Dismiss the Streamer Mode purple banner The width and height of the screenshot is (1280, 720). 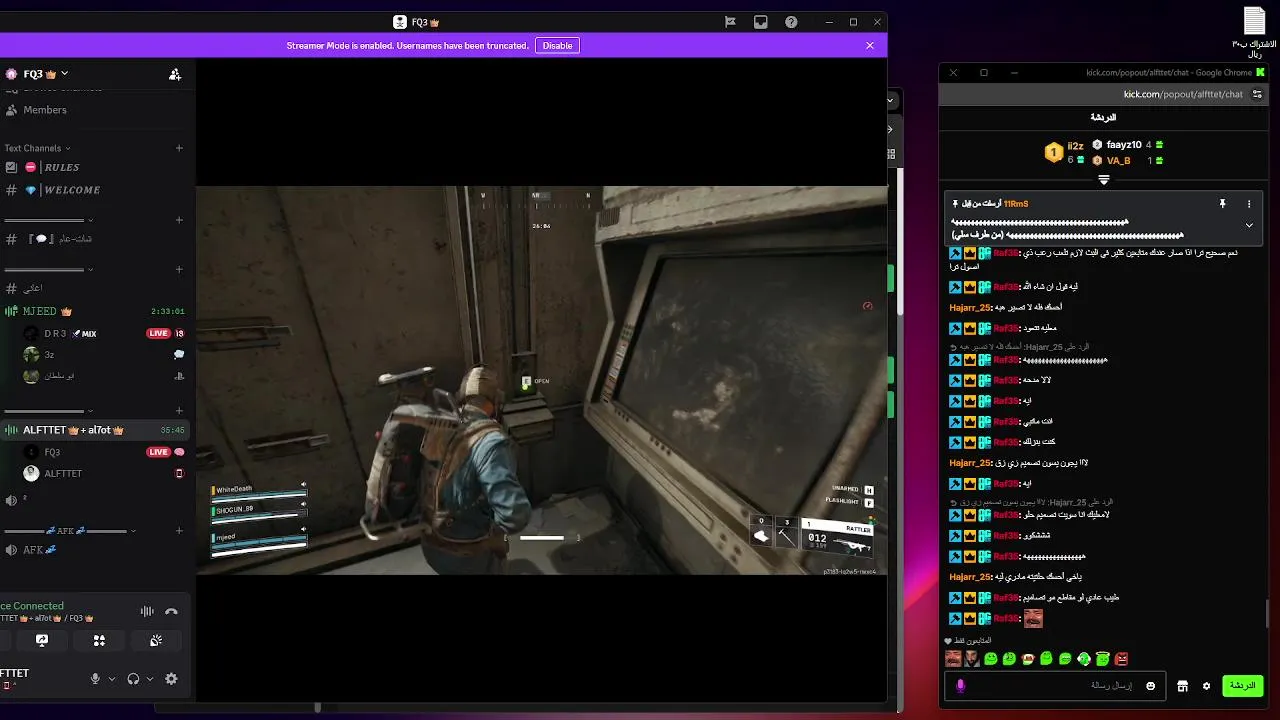point(870,45)
